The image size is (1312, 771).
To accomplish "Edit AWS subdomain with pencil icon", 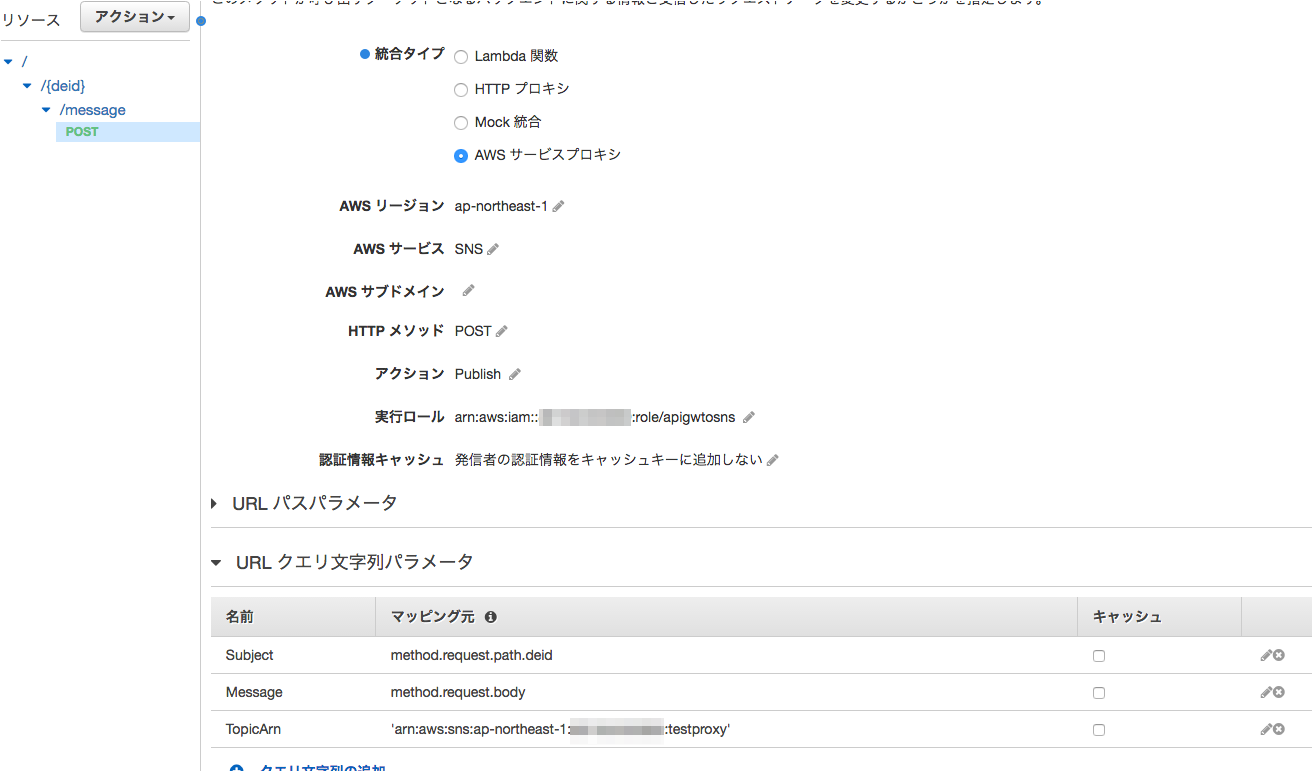I will coord(468,291).
